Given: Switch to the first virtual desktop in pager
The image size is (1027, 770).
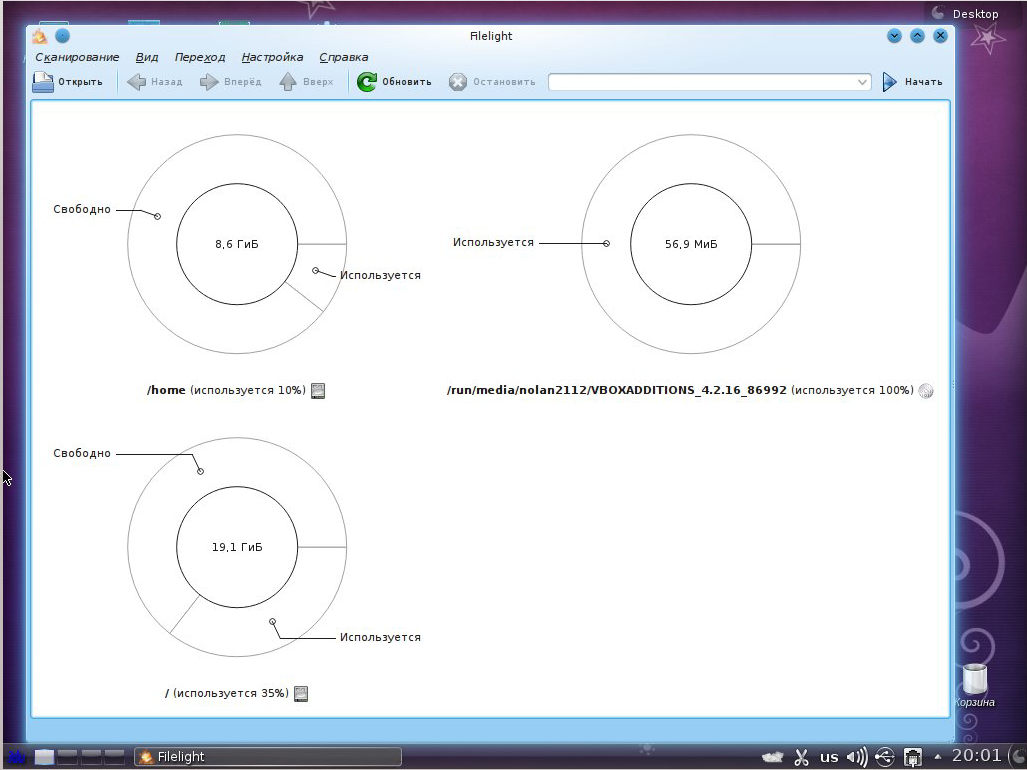Looking at the screenshot, I should tap(44, 757).
